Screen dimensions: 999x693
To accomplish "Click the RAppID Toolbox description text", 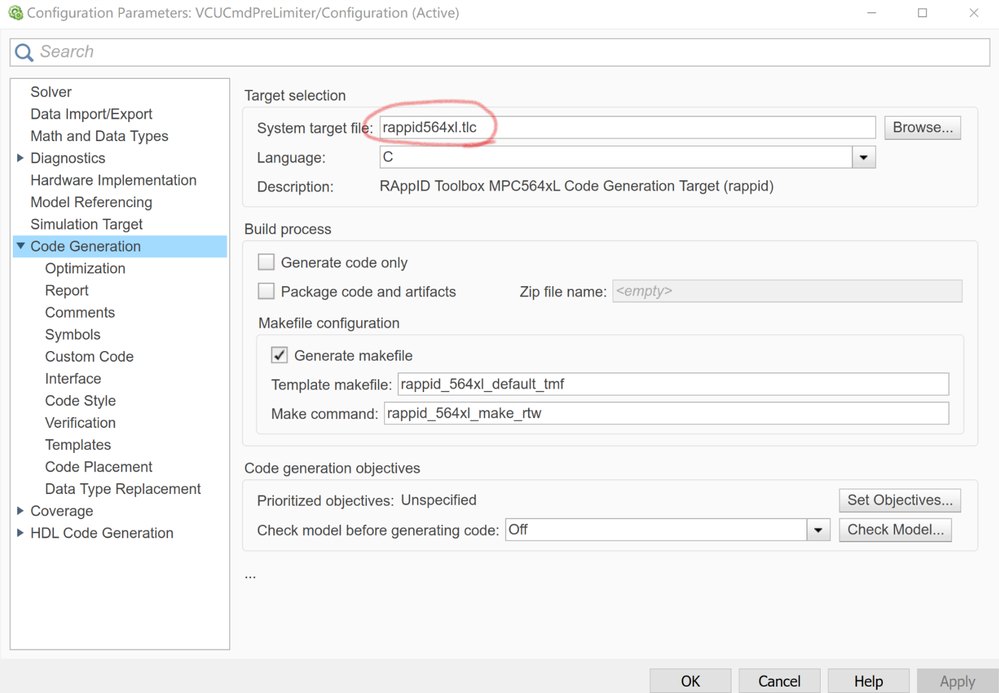I will point(577,186).
